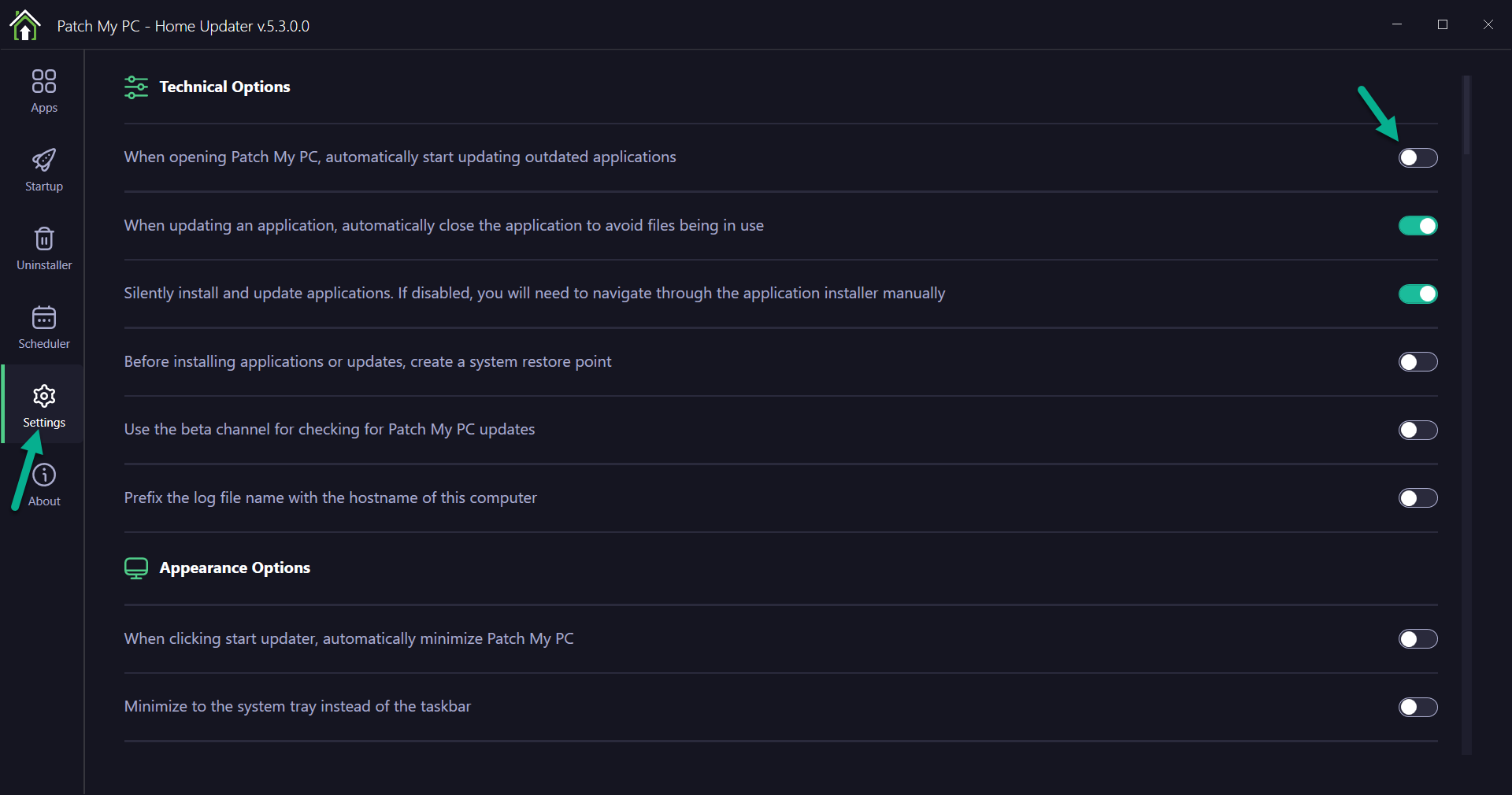Turn on beta channel updates toggle
The width and height of the screenshot is (1512, 795).
click(1417, 430)
